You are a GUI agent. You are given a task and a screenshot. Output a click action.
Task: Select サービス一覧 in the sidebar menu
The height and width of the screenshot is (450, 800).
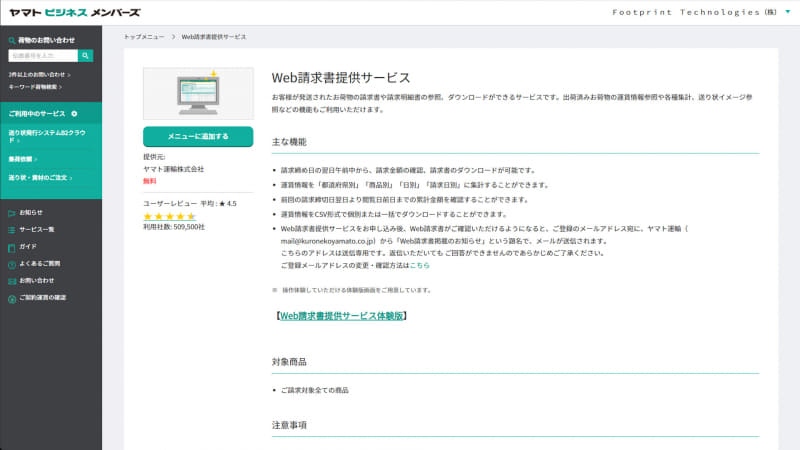[x=37, y=230]
